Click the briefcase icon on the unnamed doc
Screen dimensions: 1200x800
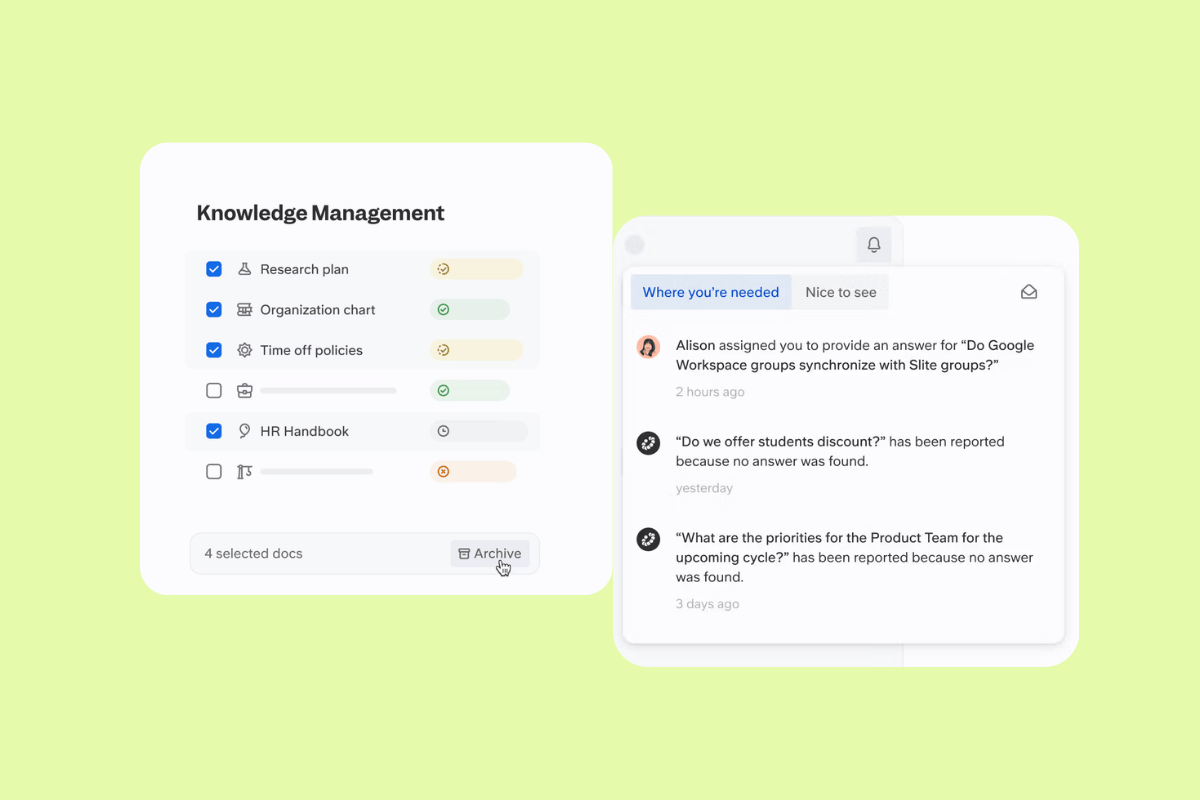click(245, 390)
